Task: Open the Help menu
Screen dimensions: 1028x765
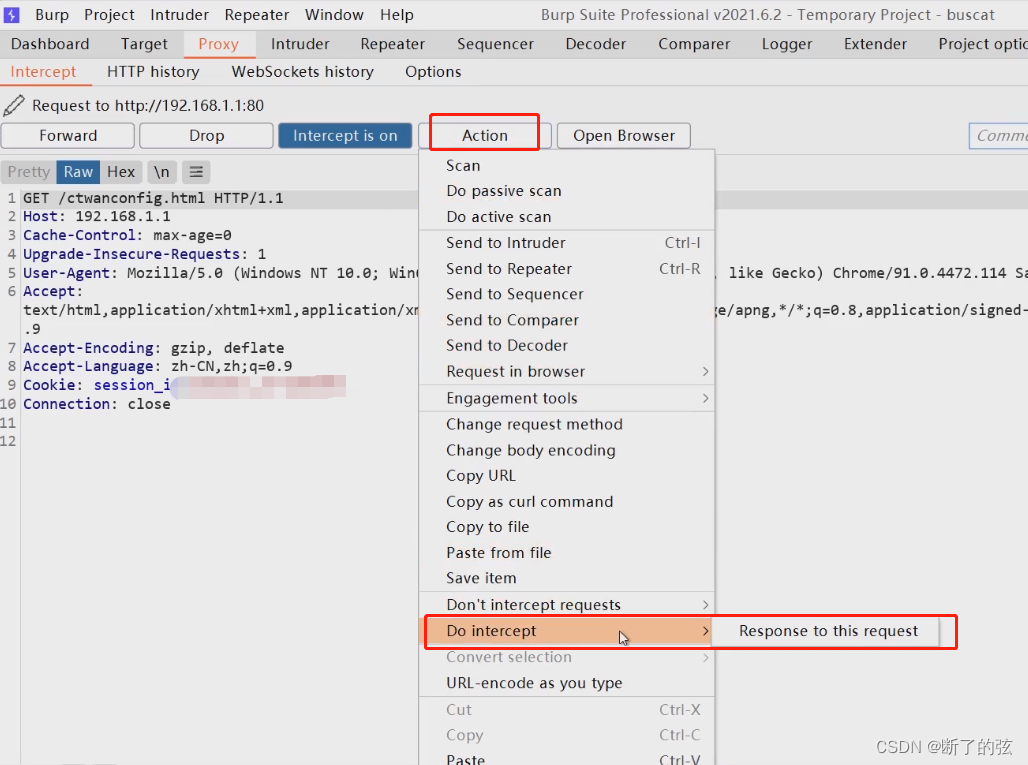Action: 397,14
